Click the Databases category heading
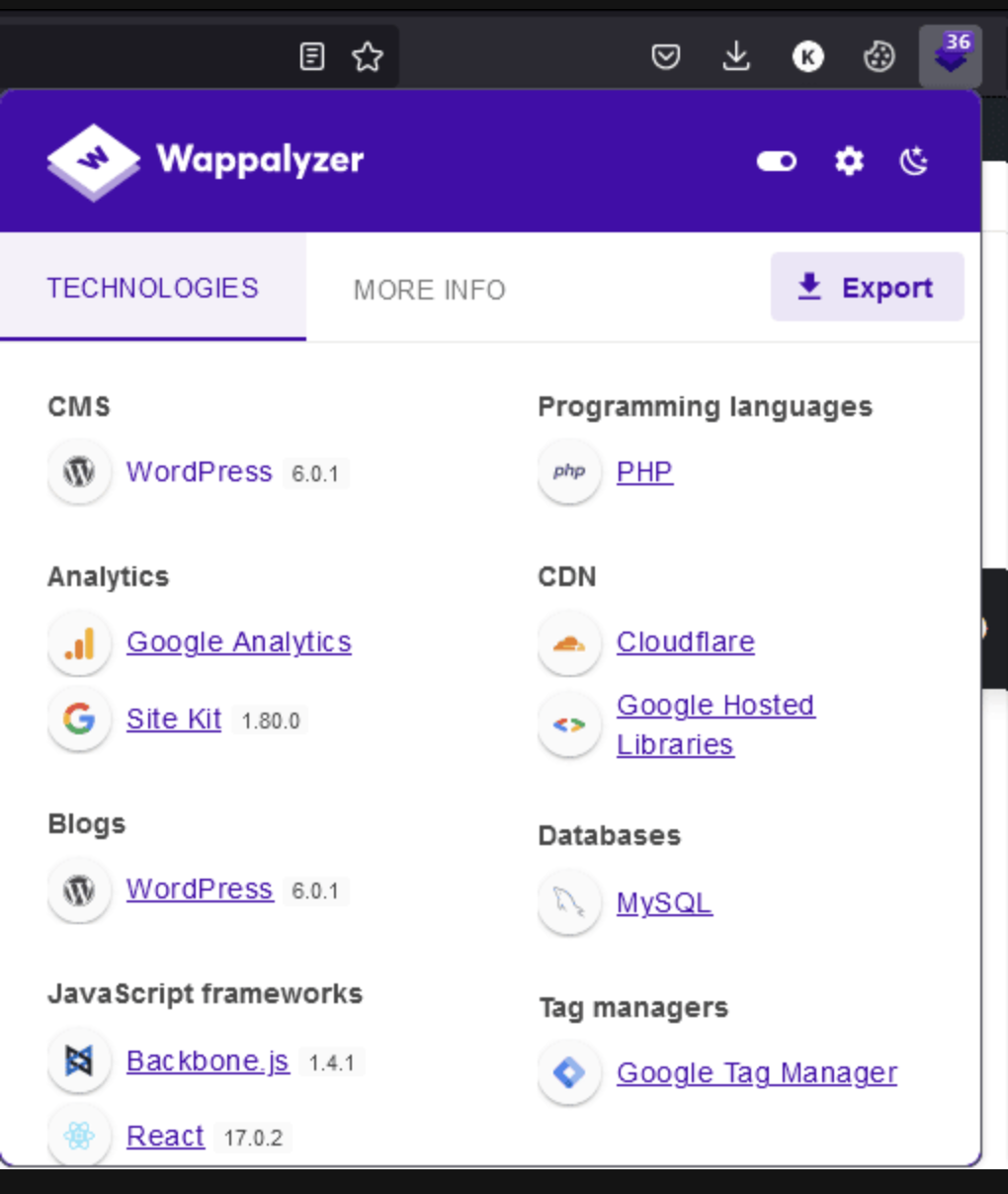Image resolution: width=1008 pixels, height=1194 pixels. click(x=609, y=835)
